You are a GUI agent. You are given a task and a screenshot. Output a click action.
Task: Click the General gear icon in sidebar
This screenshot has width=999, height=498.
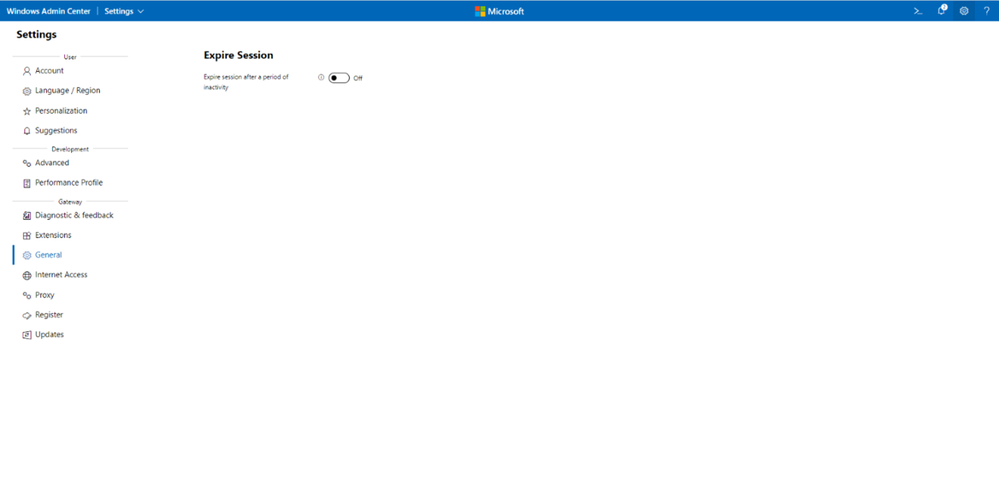click(27, 255)
